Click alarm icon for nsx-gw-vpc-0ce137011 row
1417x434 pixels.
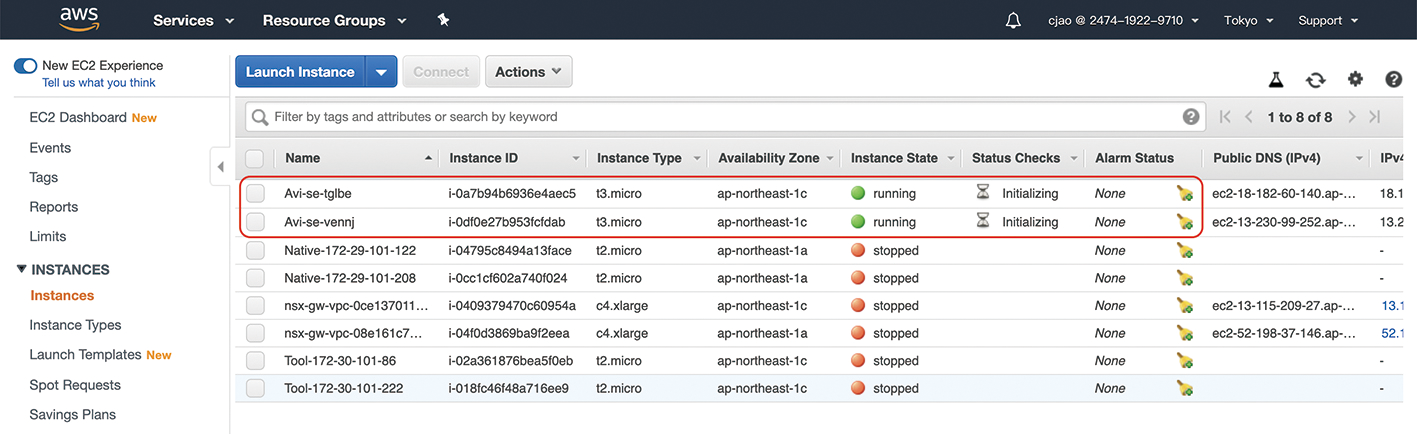(x=1185, y=306)
